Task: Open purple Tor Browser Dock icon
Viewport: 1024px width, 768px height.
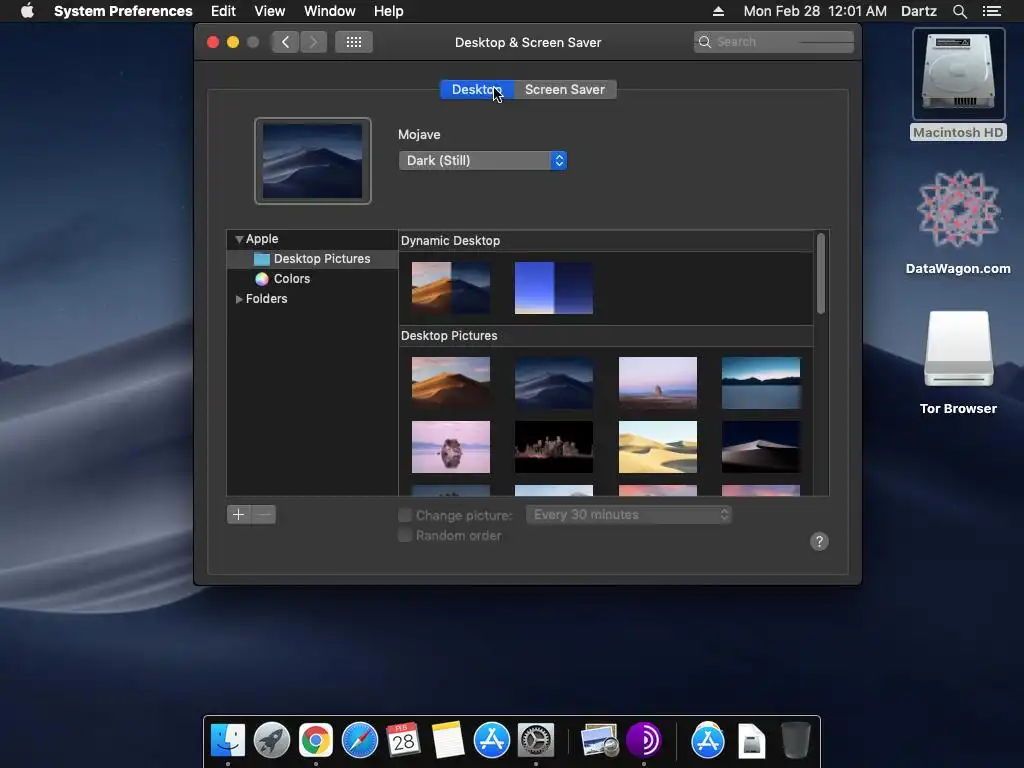Action: 644,740
